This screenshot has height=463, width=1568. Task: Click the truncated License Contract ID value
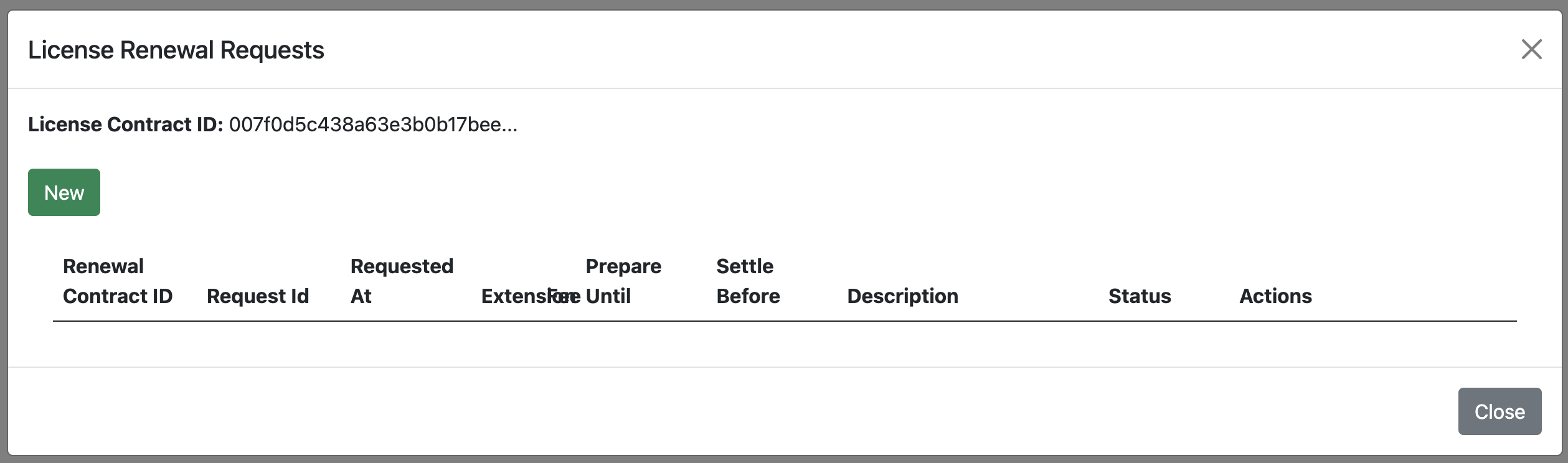(x=374, y=124)
